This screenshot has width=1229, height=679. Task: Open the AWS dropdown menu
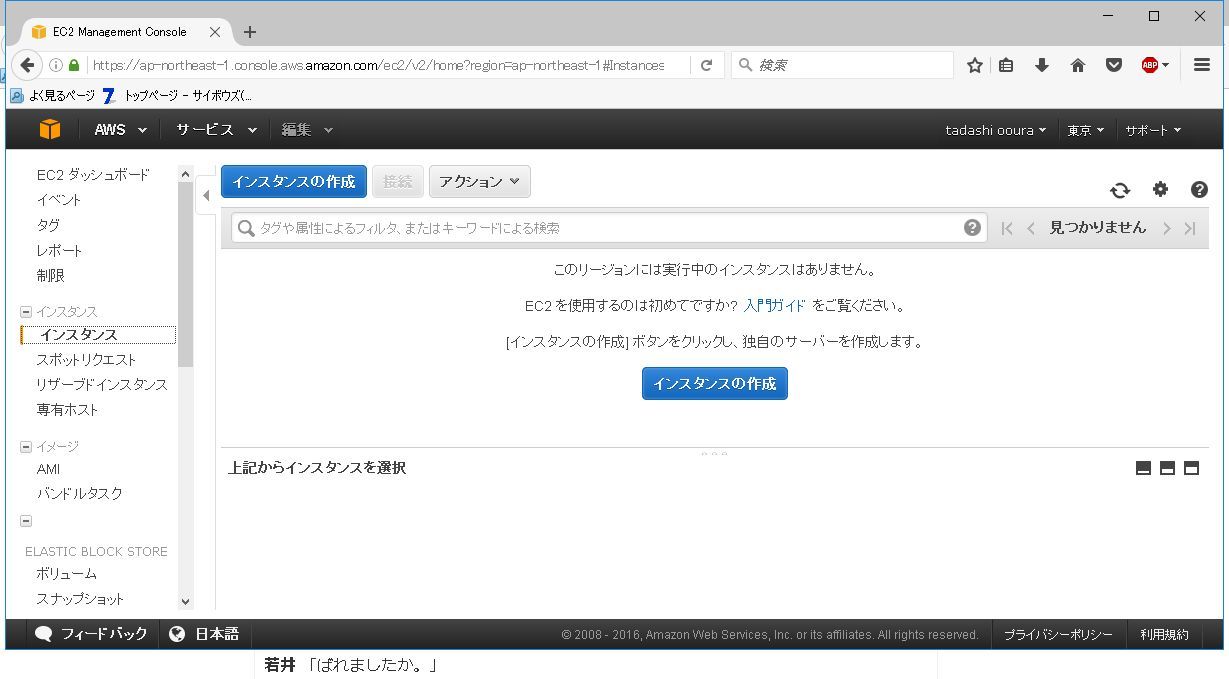click(x=120, y=130)
